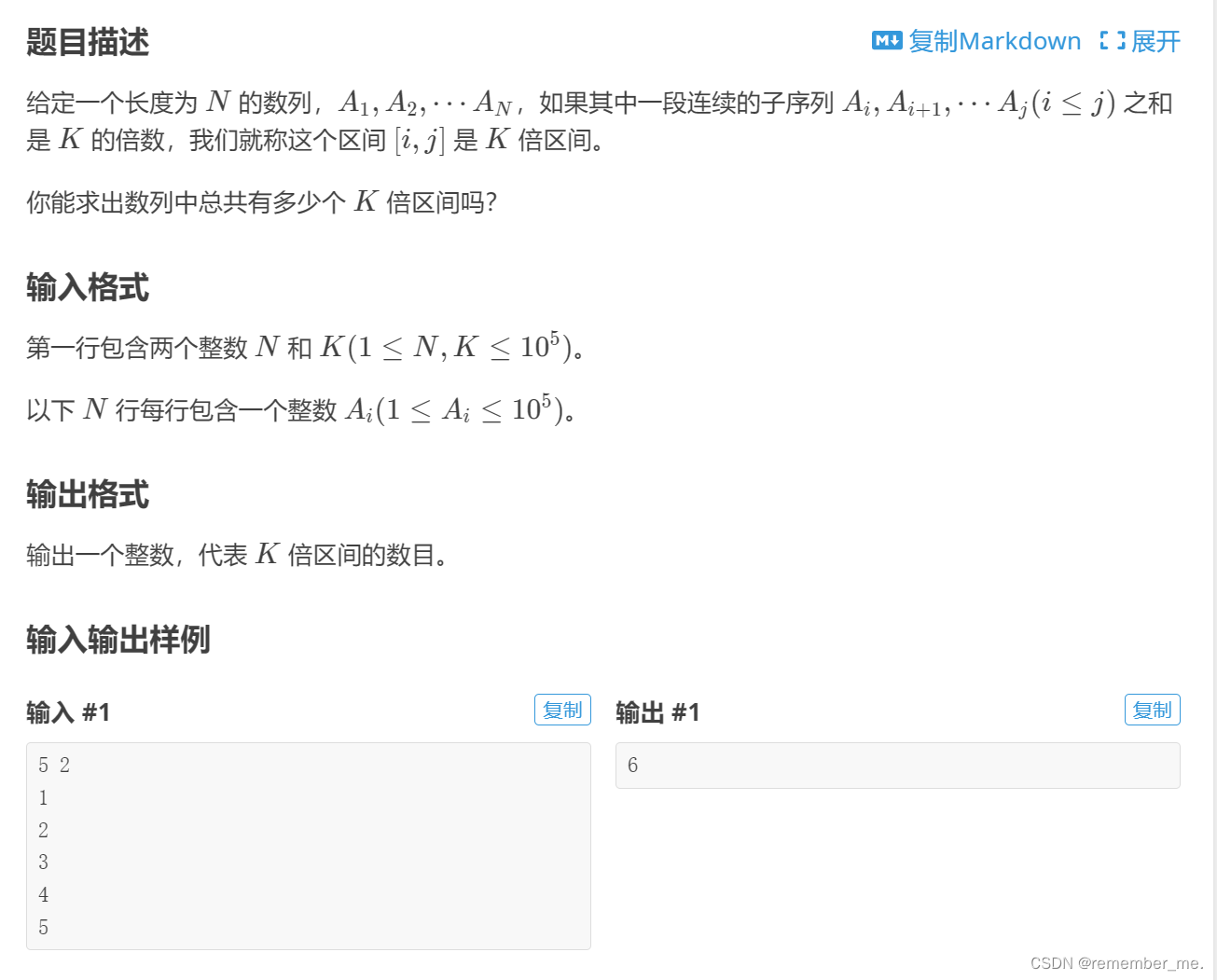Click the copy icon above the sample output

pos(1152,709)
